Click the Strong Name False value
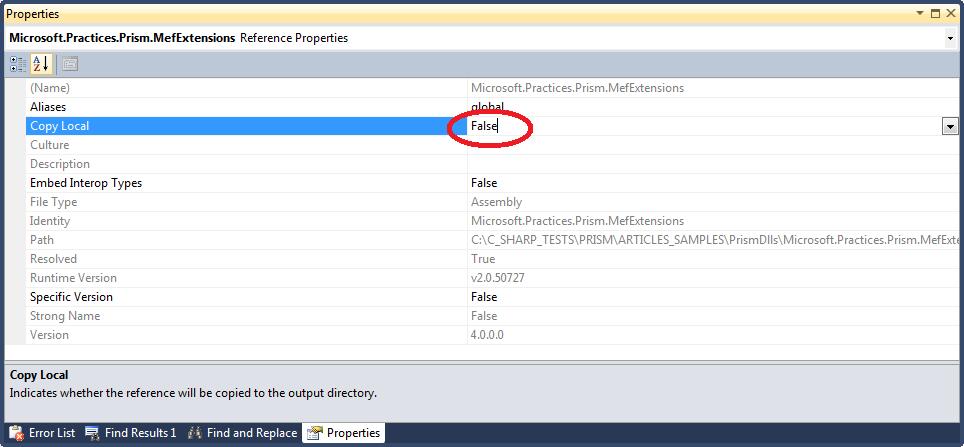 coord(484,316)
